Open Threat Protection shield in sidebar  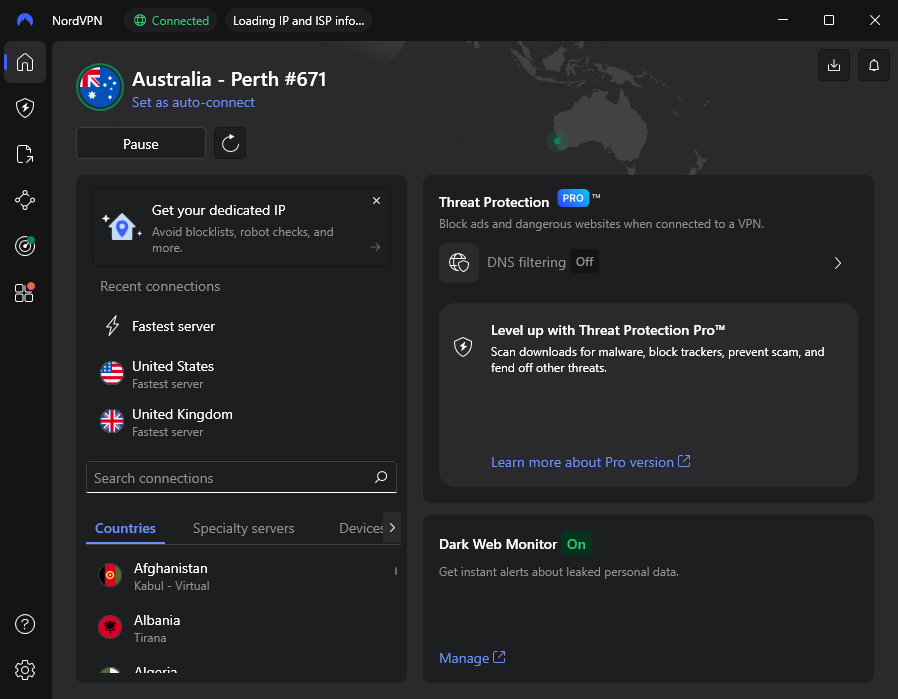(25, 108)
